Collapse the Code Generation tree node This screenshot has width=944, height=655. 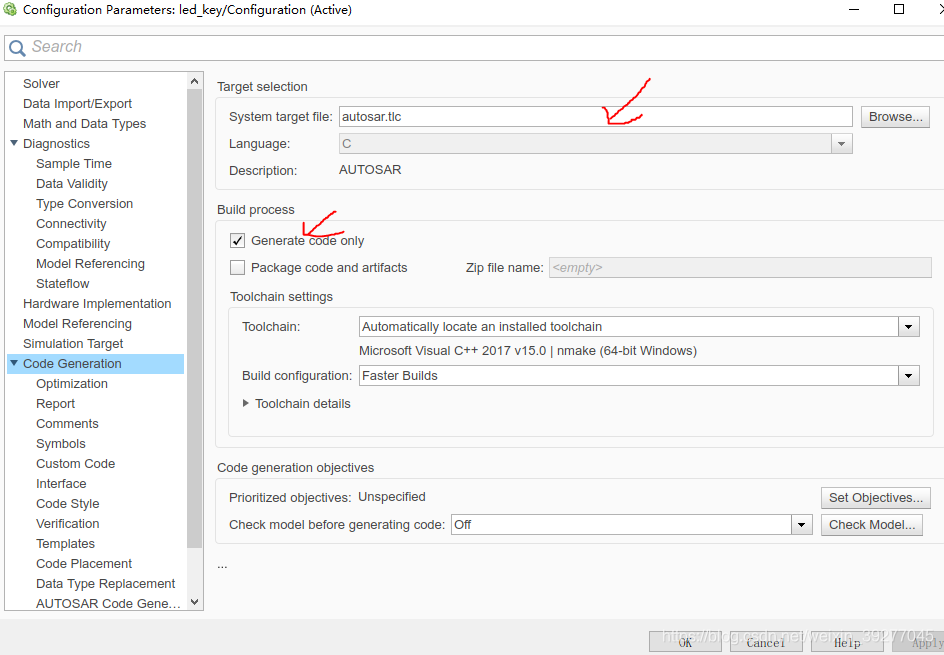[14, 363]
